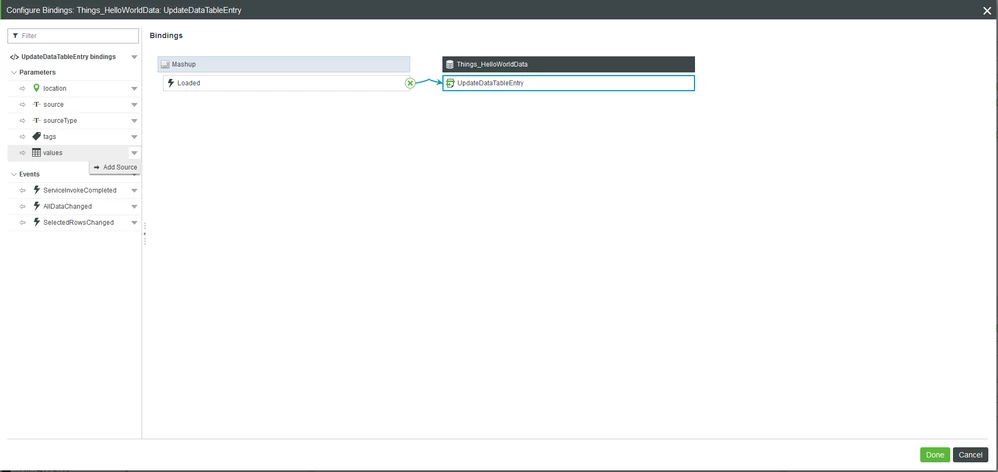Choose Add Source from the popup menu
Screen dimensions: 998x472
tap(115, 167)
